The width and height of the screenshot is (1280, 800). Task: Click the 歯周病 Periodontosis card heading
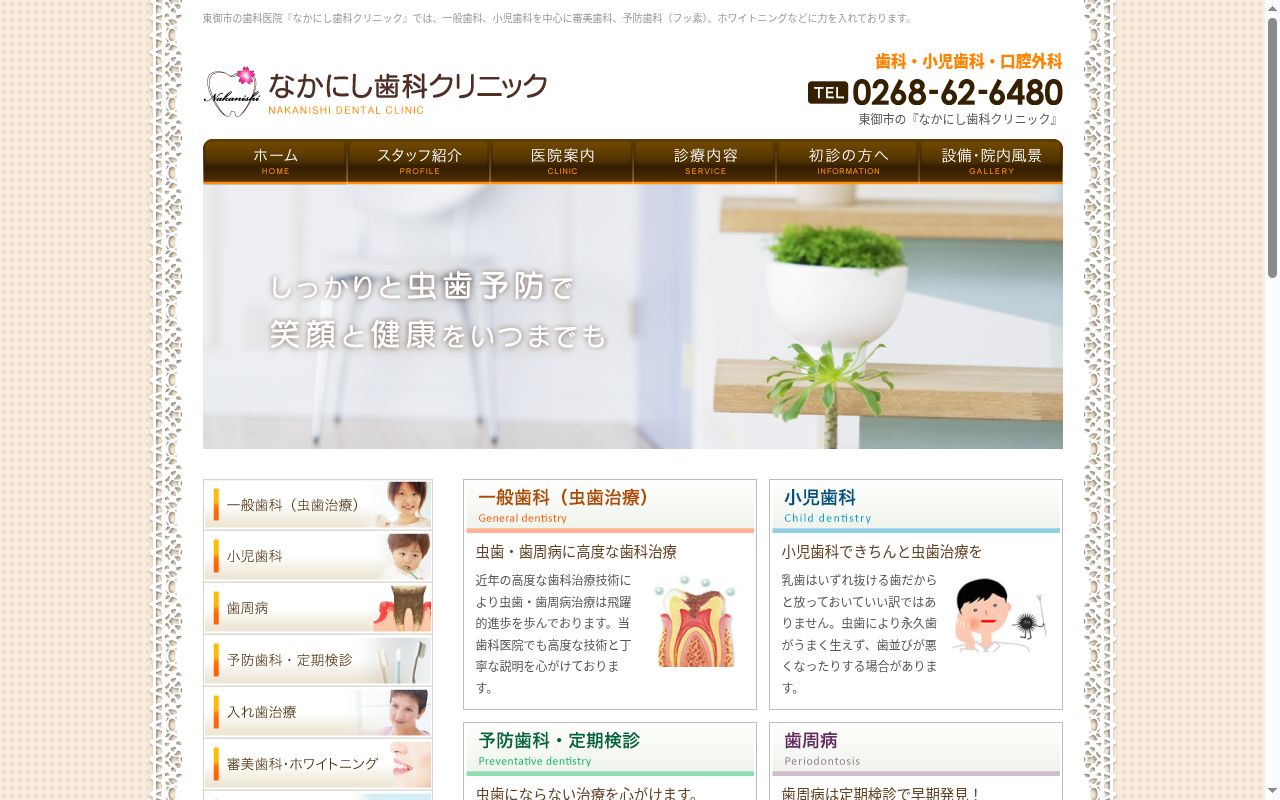pos(916,750)
